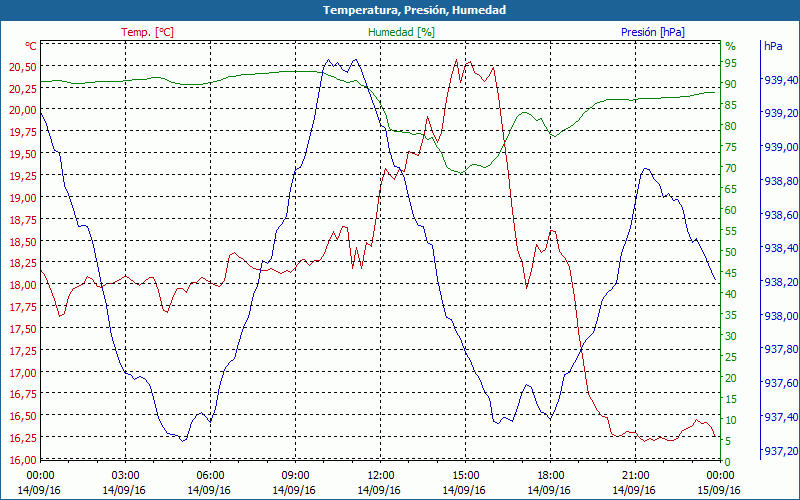
Task: Click the 25 humidity axis value
Action: click(731, 357)
